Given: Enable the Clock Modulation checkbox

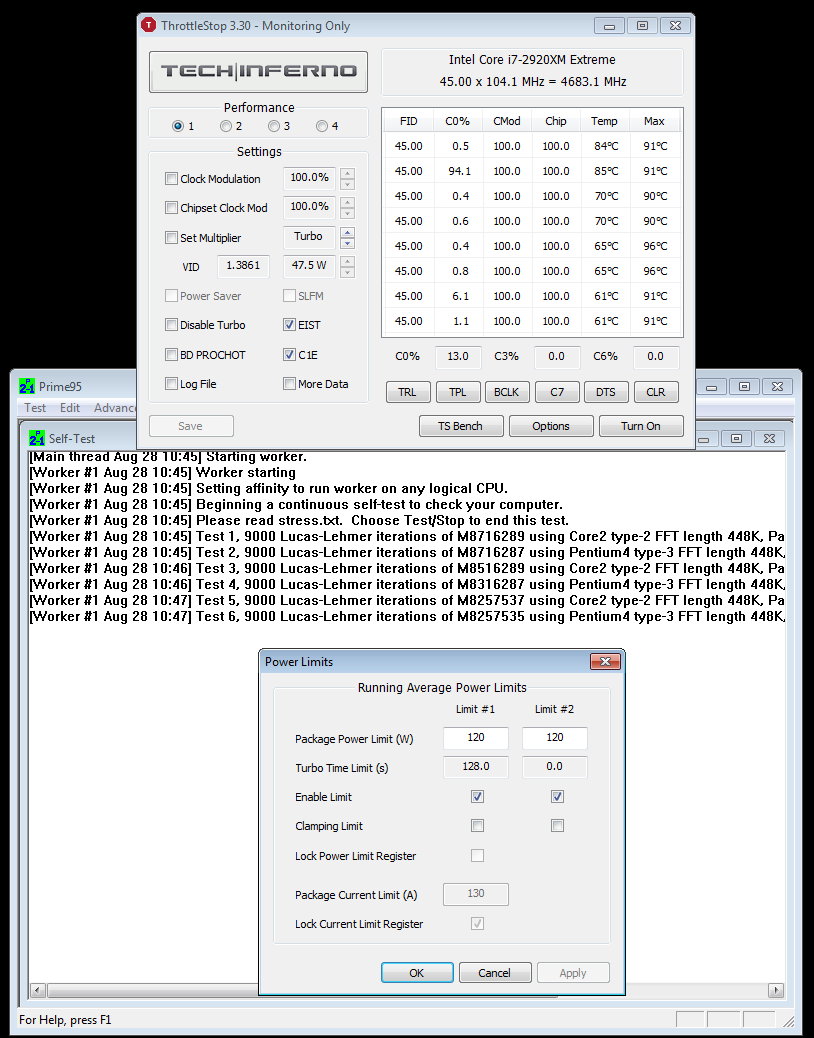Looking at the screenshot, I should click(171, 179).
